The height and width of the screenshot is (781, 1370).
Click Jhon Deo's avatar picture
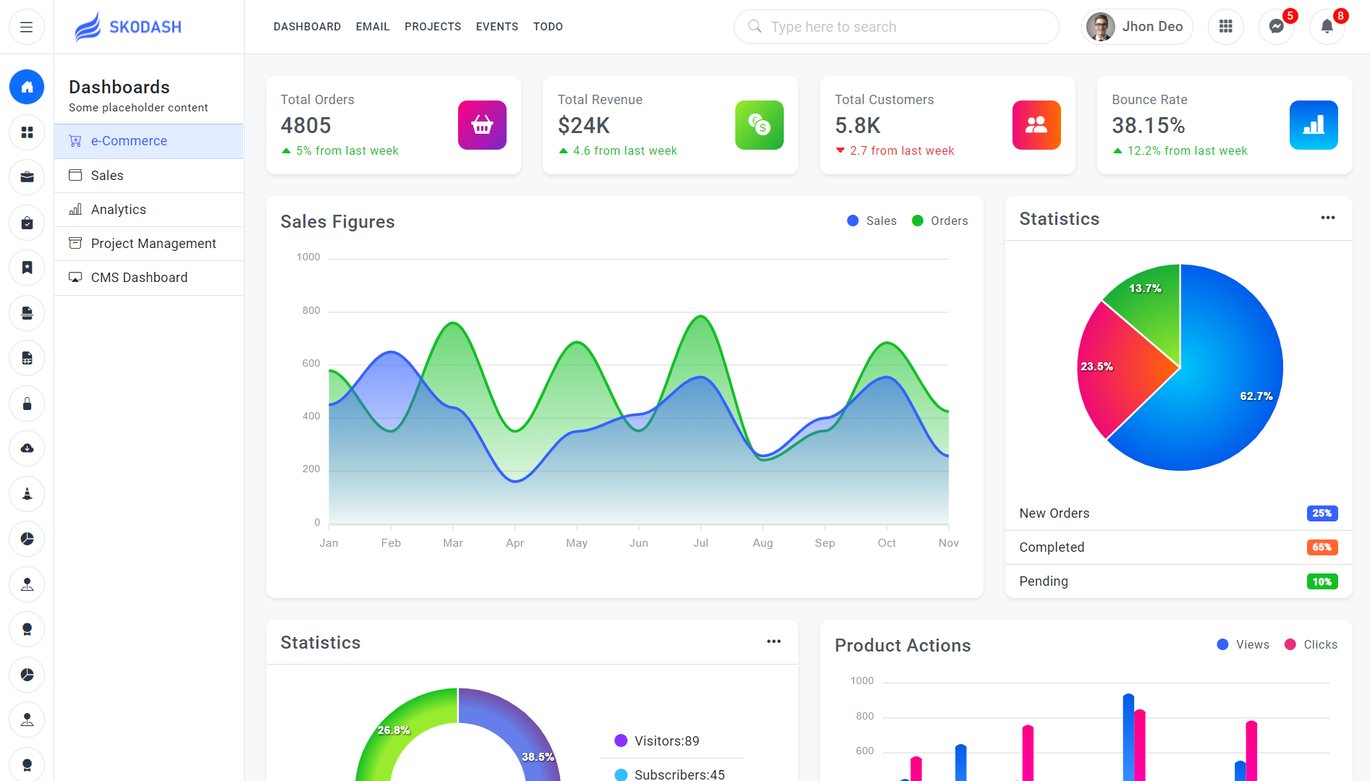pos(1101,27)
